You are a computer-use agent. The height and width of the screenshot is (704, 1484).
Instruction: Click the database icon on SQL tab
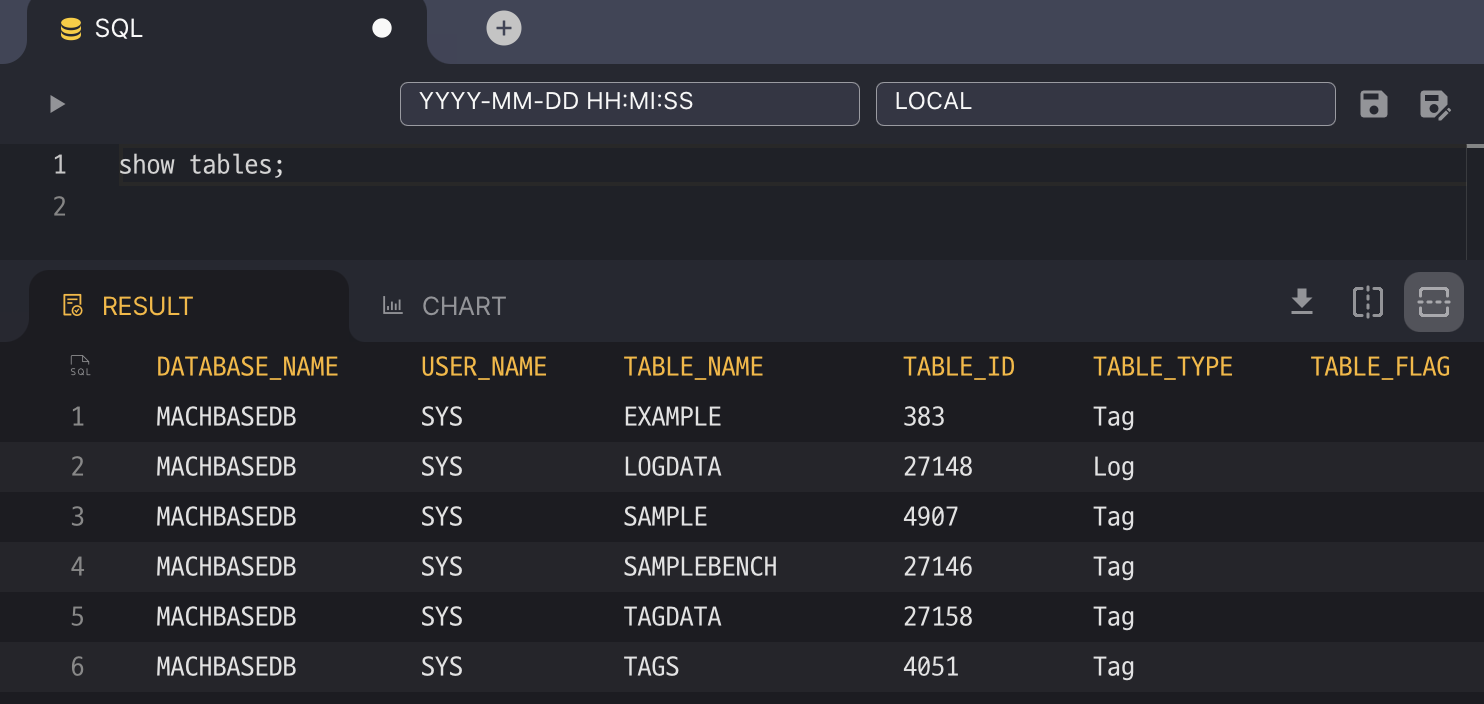point(70,30)
